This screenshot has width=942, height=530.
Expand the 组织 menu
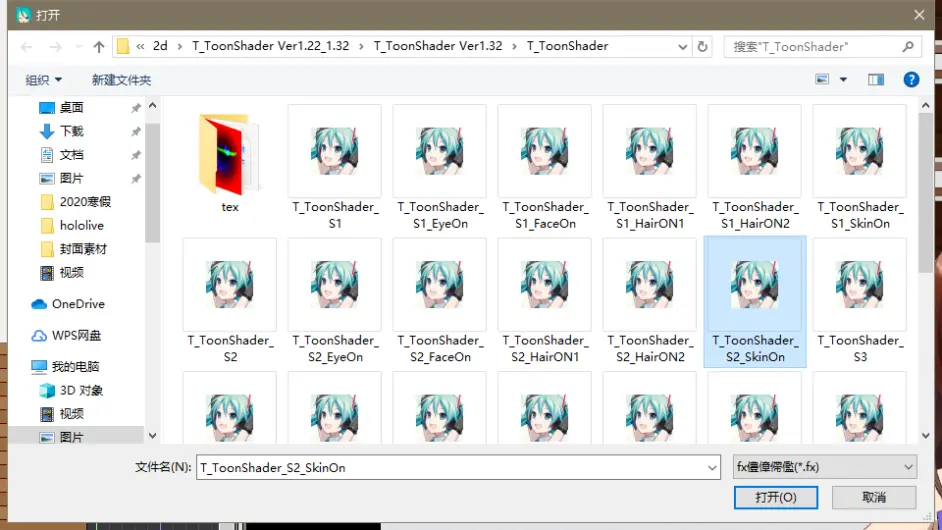point(43,80)
